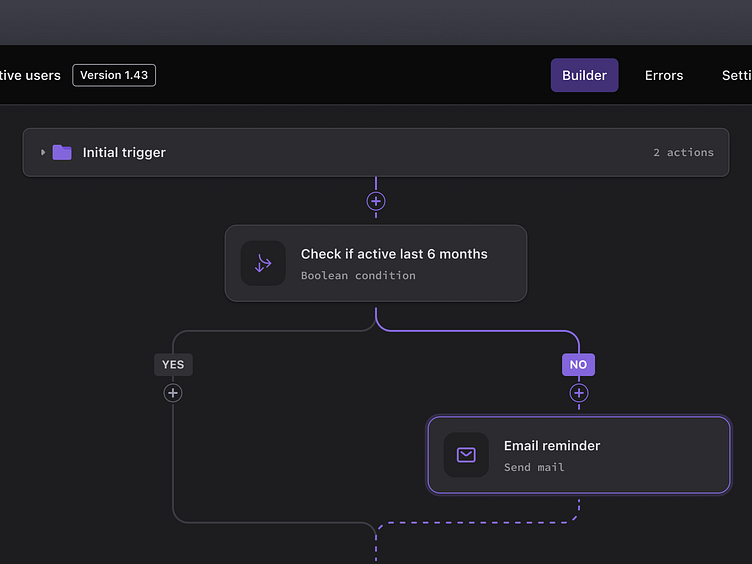752x564 pixels.
Task: Click the branch condition icon
Action: coord(263,263)
